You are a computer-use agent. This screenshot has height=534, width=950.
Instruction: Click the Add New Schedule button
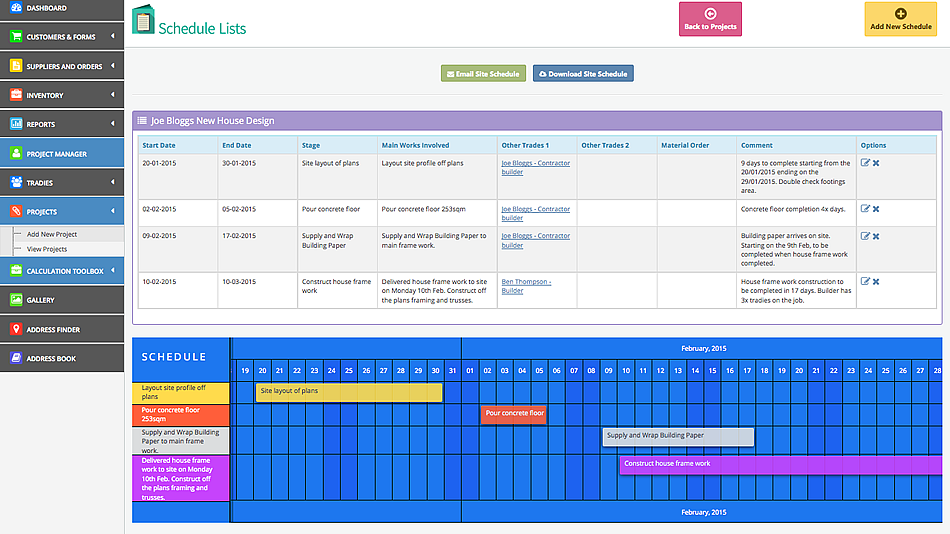coord(900,19)
